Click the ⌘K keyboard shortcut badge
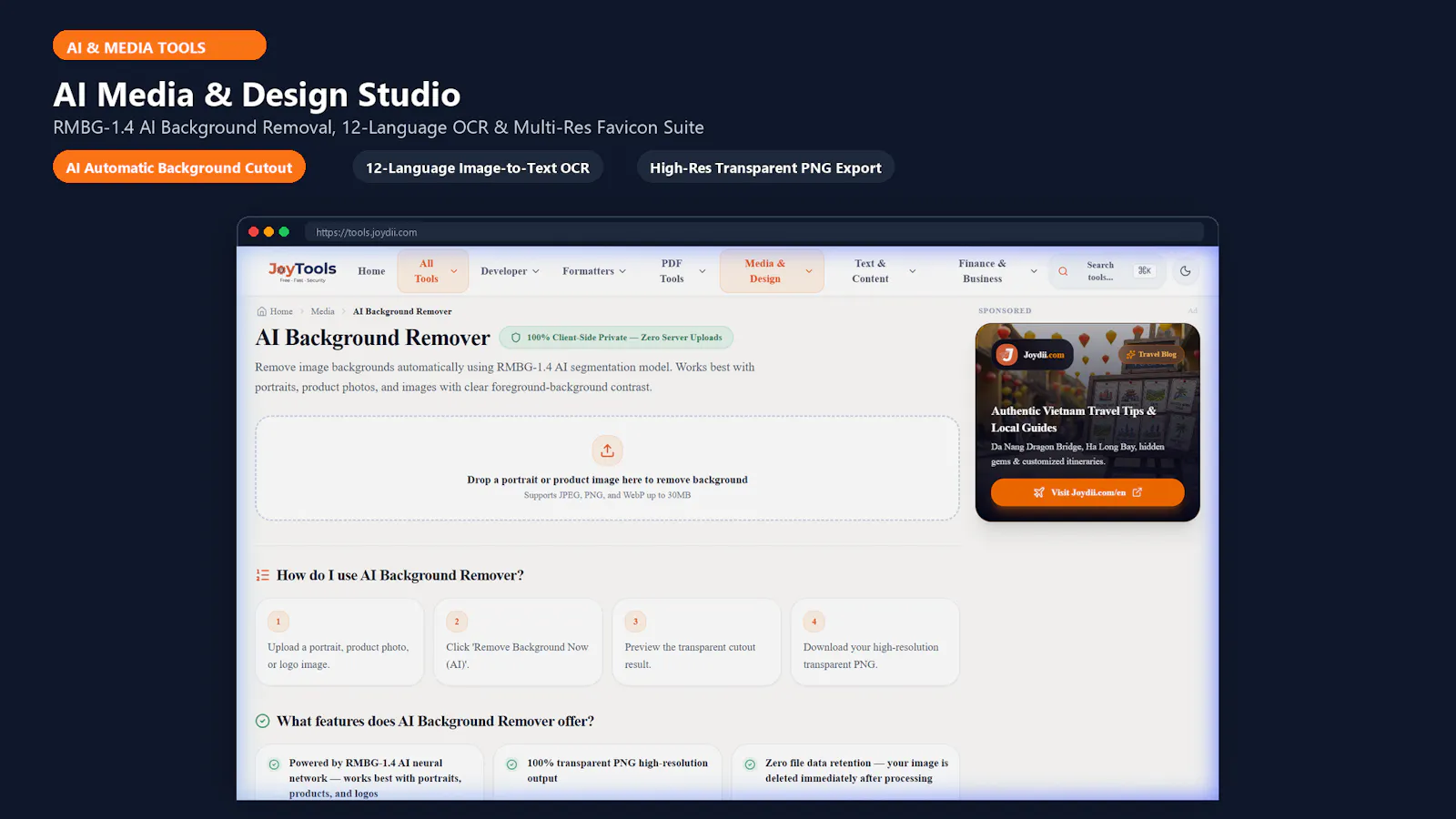Image resolution: width=1456 pixels, height=819 pixels. click(1145, 271)
